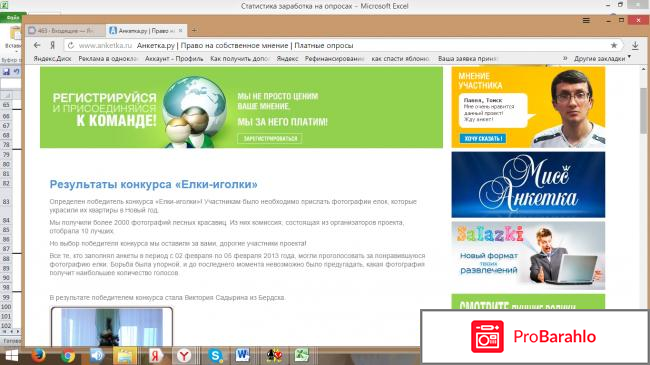Open the Как получить допо bookmark
This screenshot has width=650, height=365.
coord(240,59)
